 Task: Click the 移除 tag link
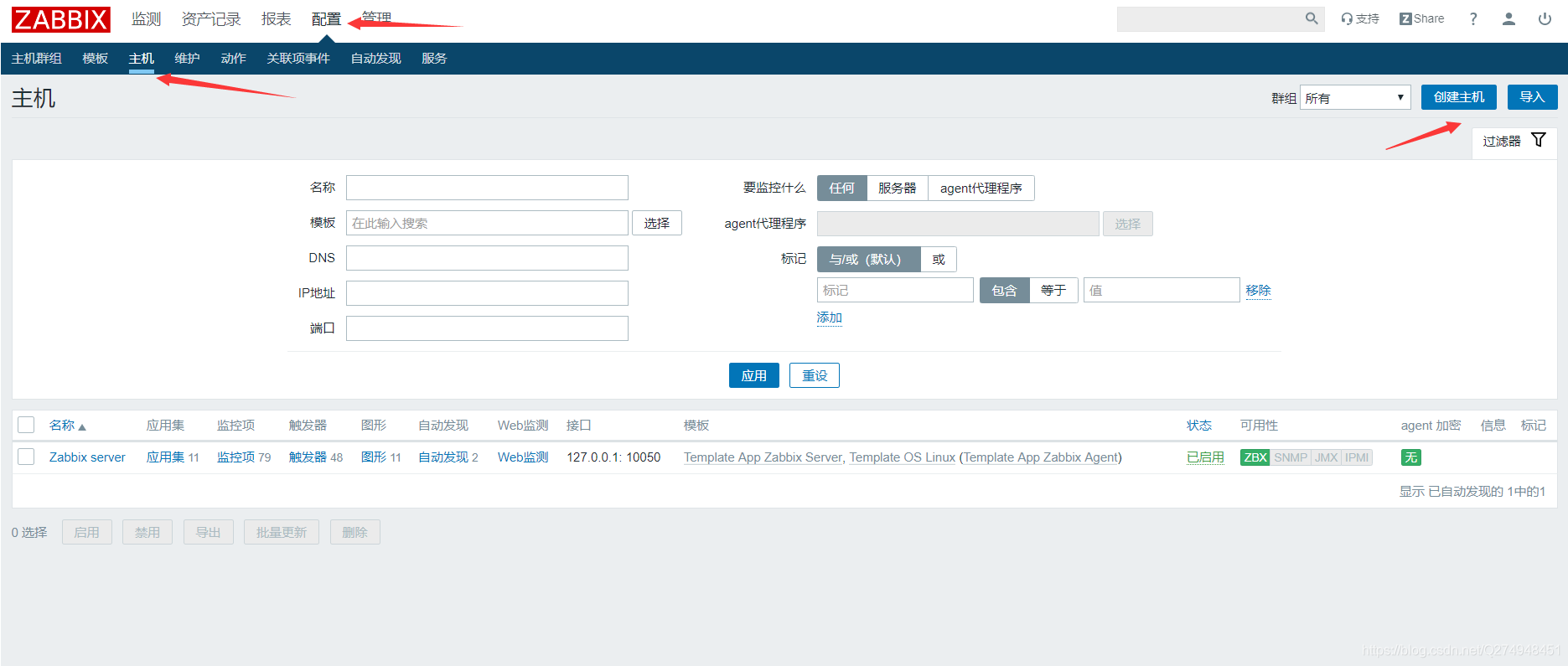[1258, 291]
